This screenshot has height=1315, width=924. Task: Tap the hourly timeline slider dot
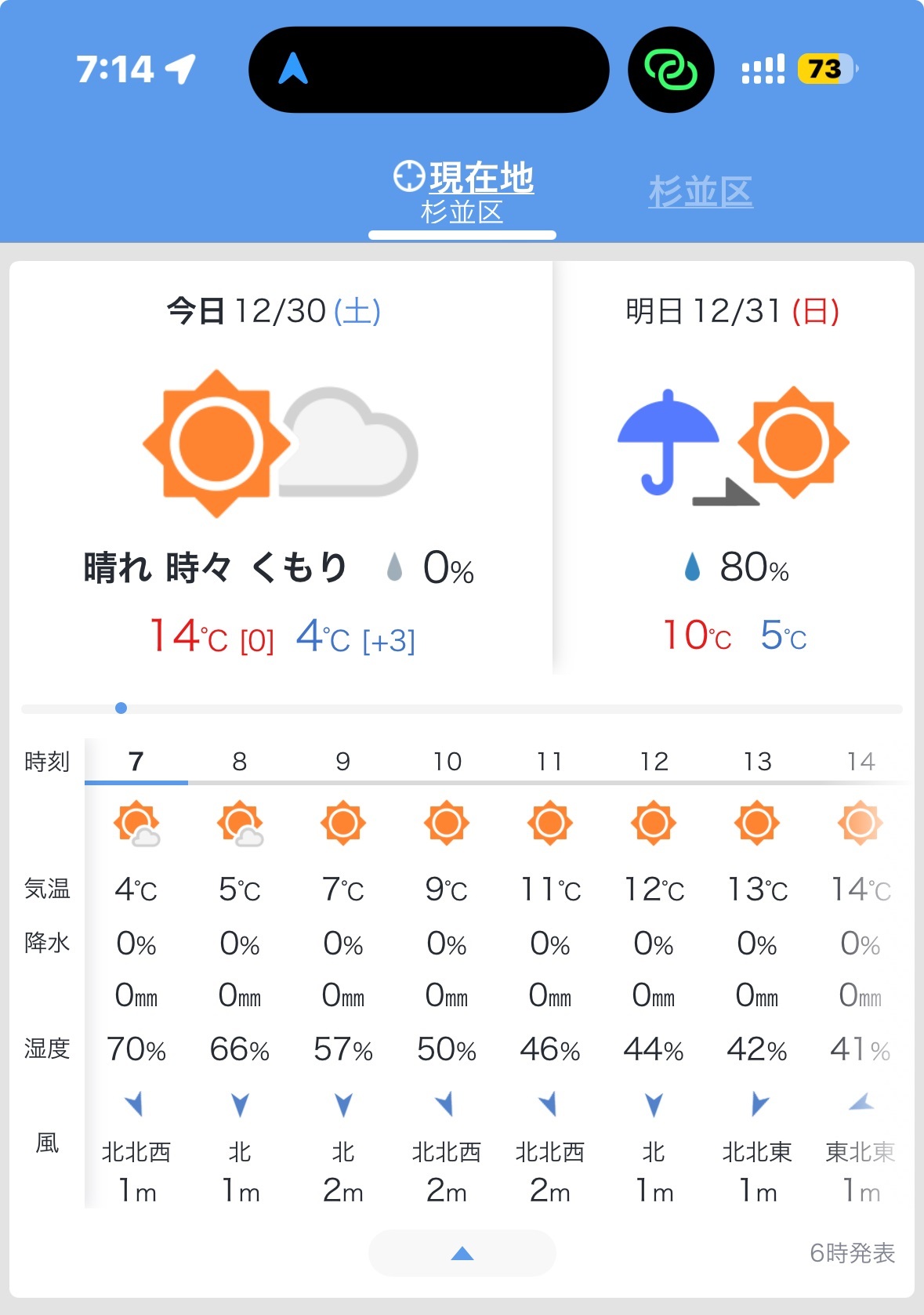121,708
